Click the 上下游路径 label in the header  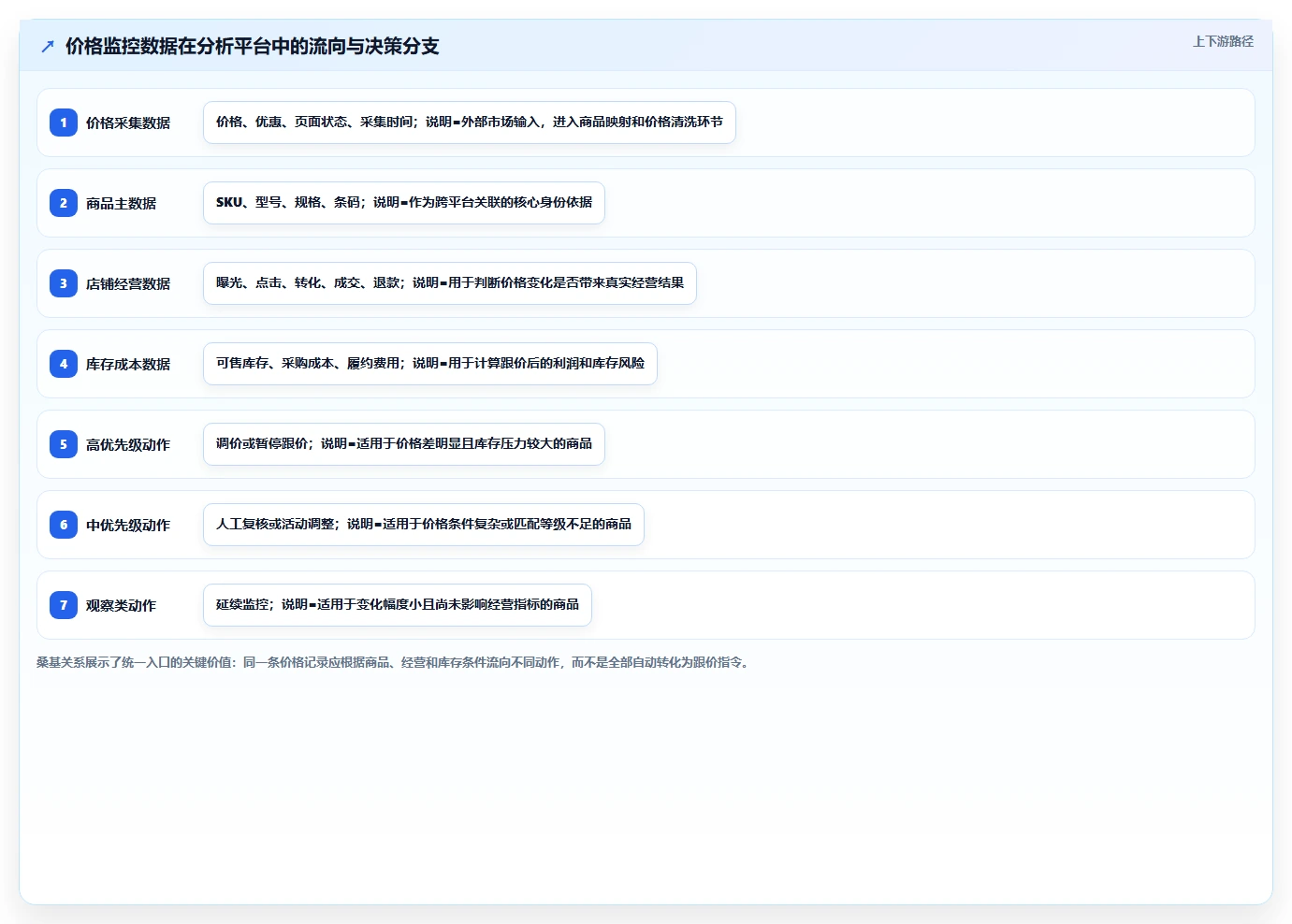coord(1223,41)
